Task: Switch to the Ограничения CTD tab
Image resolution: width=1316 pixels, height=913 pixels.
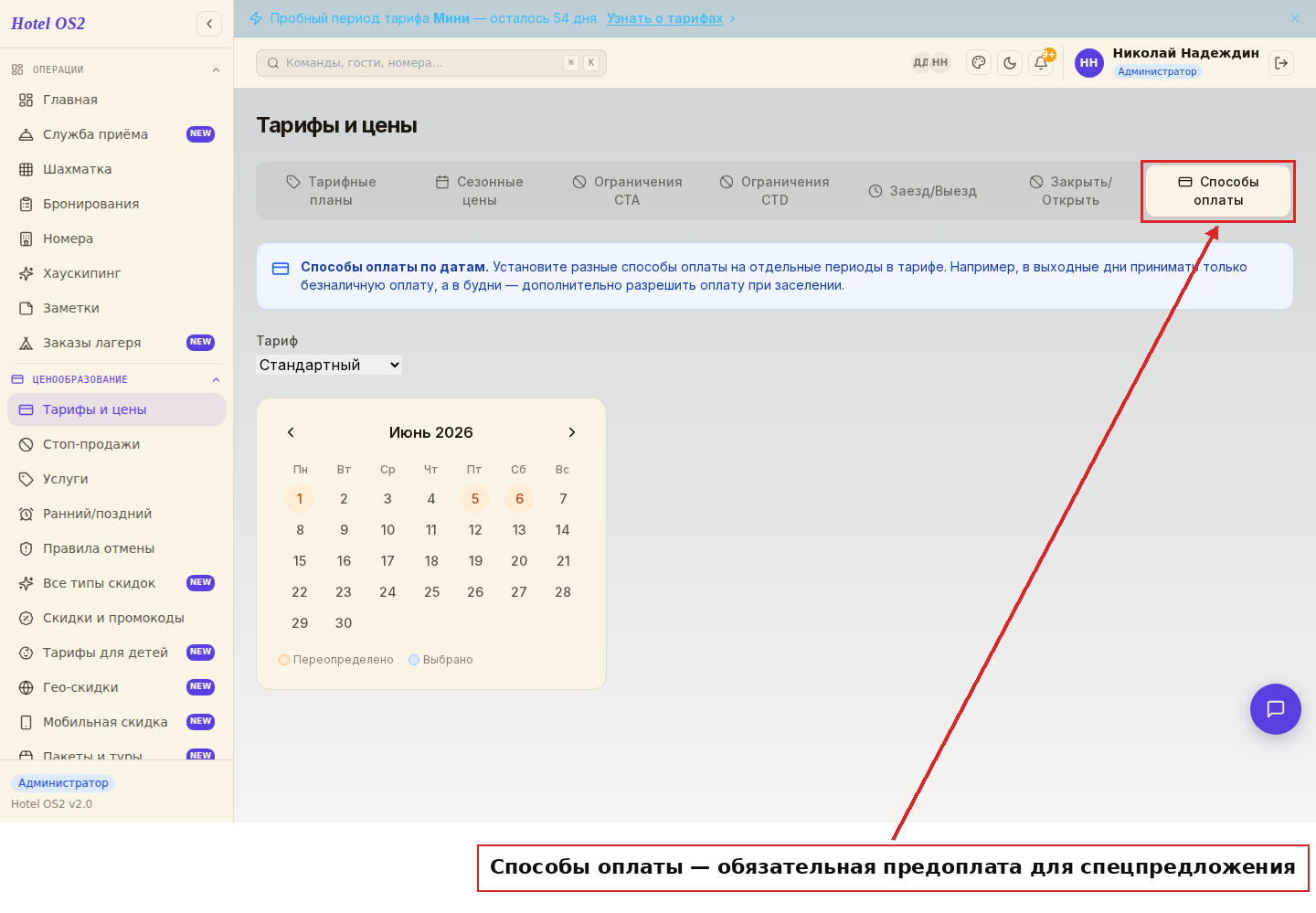Action: (775, 191)
